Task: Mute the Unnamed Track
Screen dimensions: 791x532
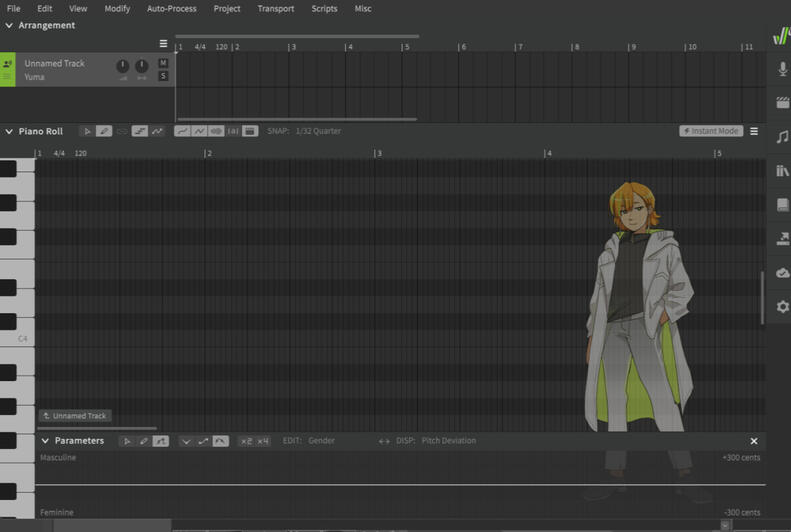Action: 163,63
